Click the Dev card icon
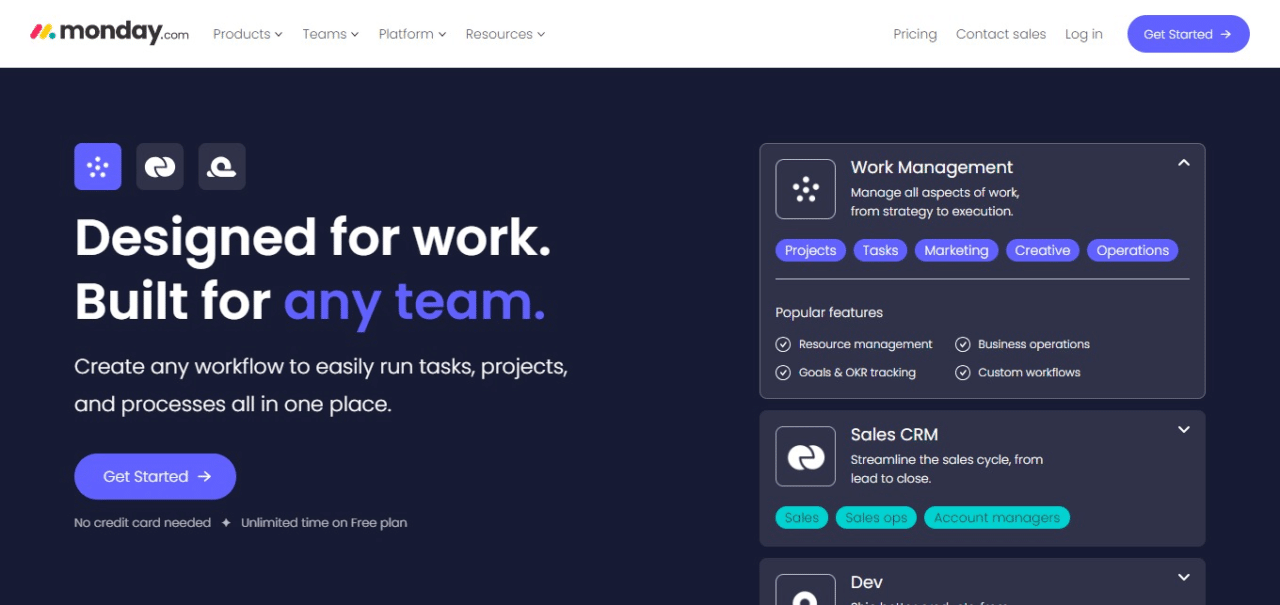 (x=806, y=590)
